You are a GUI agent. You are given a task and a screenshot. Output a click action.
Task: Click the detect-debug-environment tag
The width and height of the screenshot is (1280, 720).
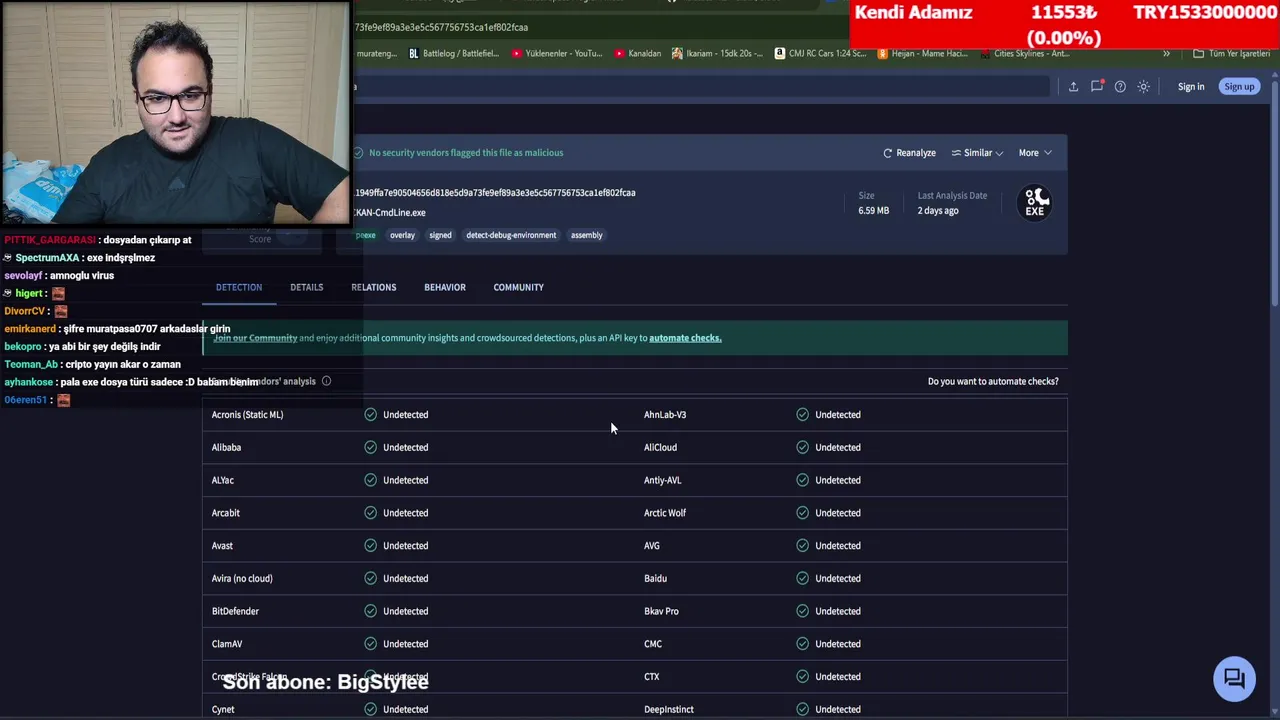[511, 235]
